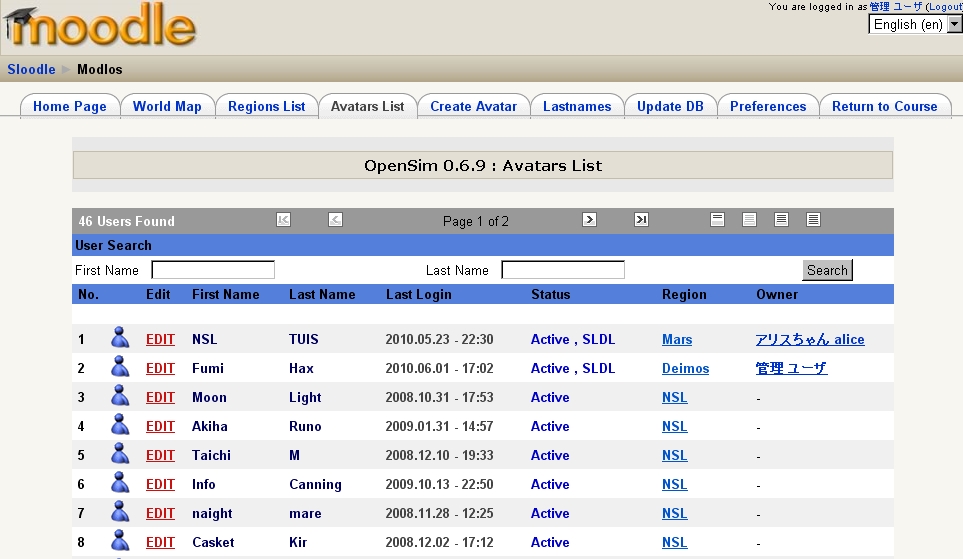
Task: Click the avatar icon for NSL TUIS
Action: coord(120,339)
